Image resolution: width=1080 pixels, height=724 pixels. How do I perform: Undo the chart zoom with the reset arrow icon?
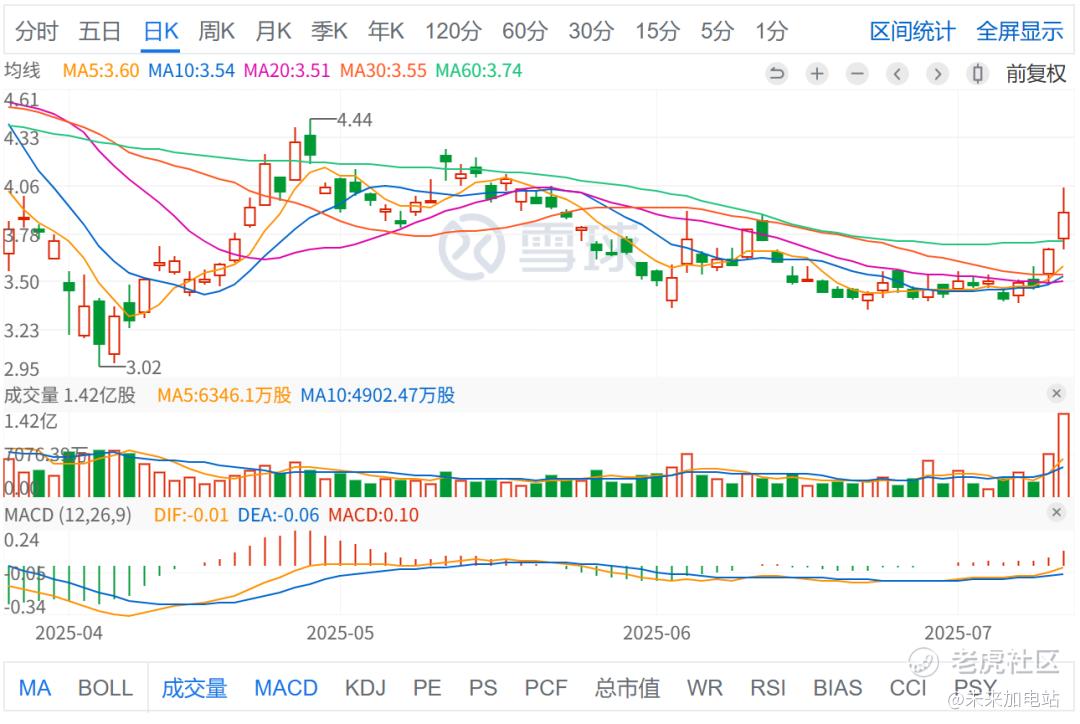coord(776,74)
